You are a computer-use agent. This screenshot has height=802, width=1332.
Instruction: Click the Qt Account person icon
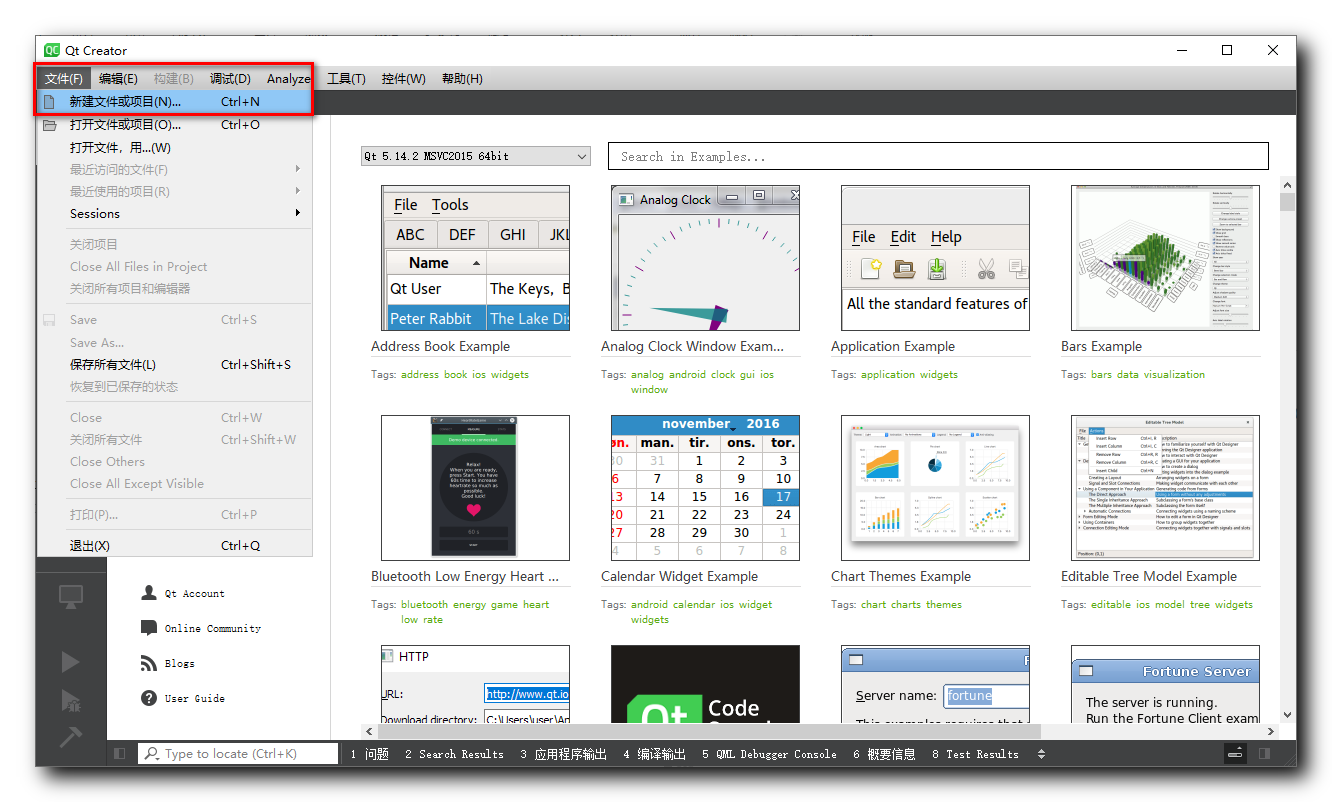coord(149,593)
